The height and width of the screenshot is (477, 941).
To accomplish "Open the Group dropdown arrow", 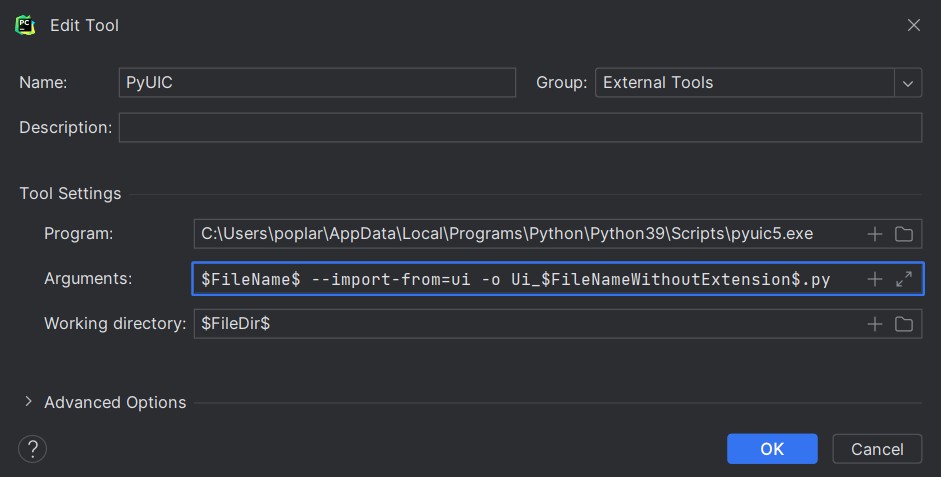I will (908, 83).
